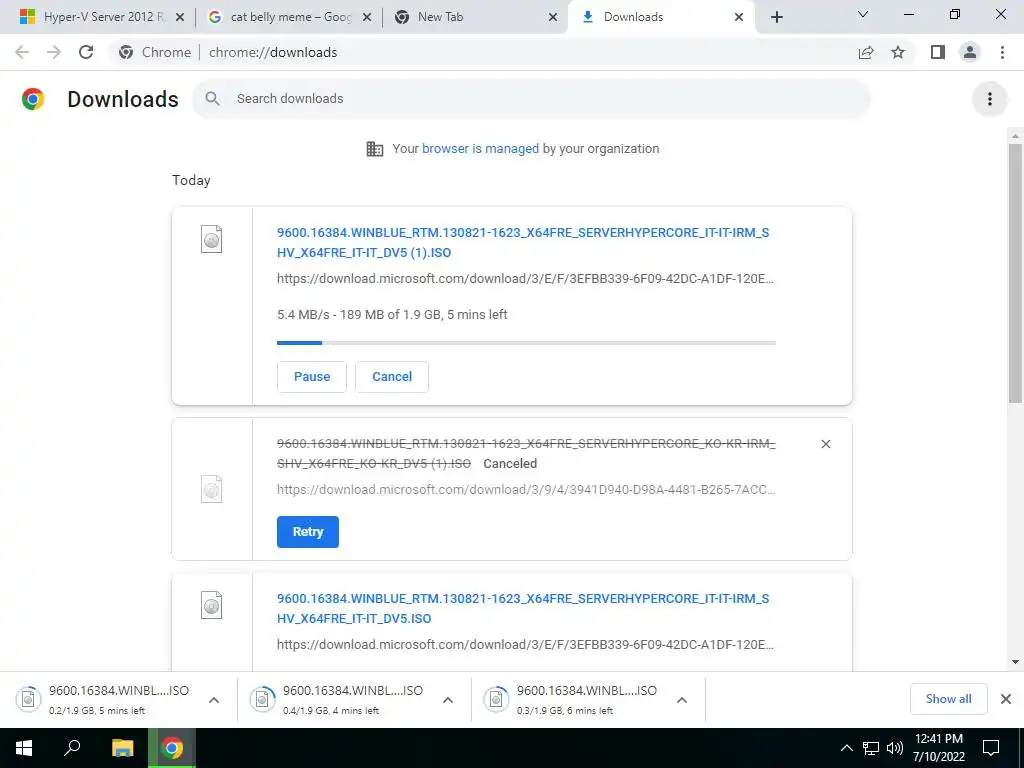Pause the IT-IT_DV5 (1).ISO download
Viewport: 1024px width, 768px height.
[x=312, y=377]
